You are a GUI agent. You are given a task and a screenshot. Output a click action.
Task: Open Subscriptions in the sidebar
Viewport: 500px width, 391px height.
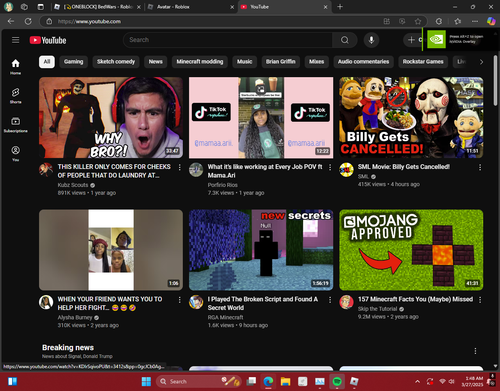click(15, 125)
